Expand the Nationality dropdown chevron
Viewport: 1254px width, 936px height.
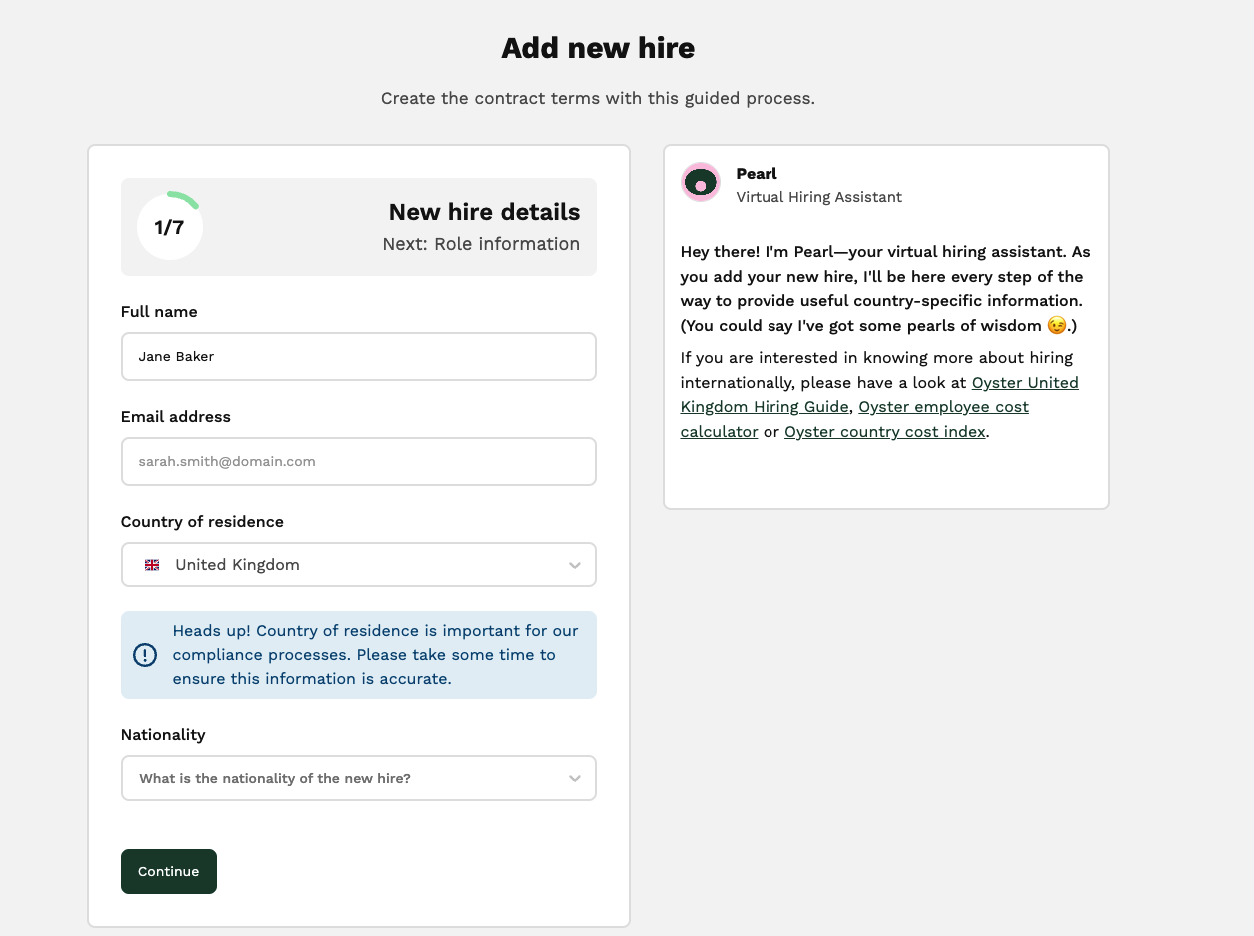(575, 778)
